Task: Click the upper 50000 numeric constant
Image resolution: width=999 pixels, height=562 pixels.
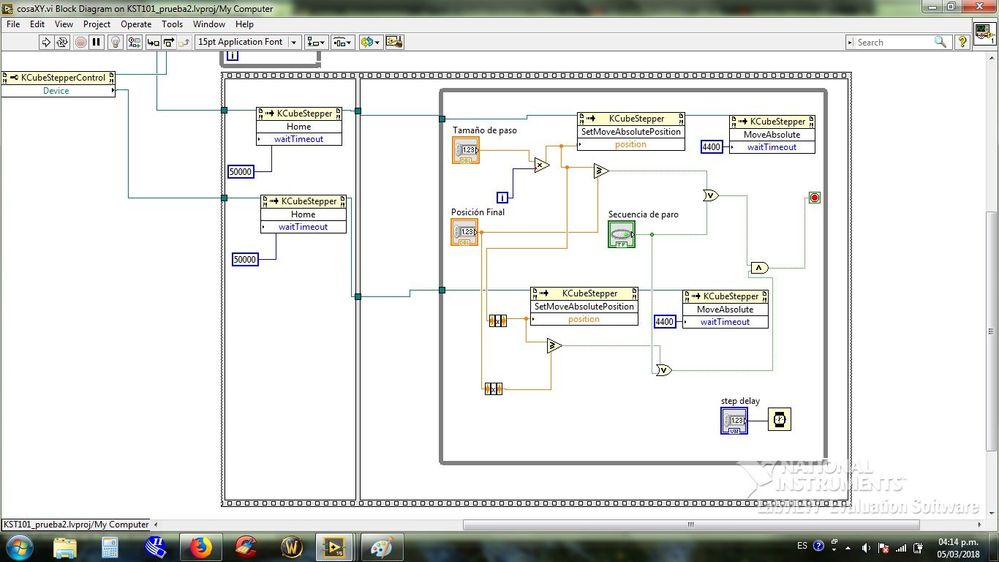Action: 241,171
